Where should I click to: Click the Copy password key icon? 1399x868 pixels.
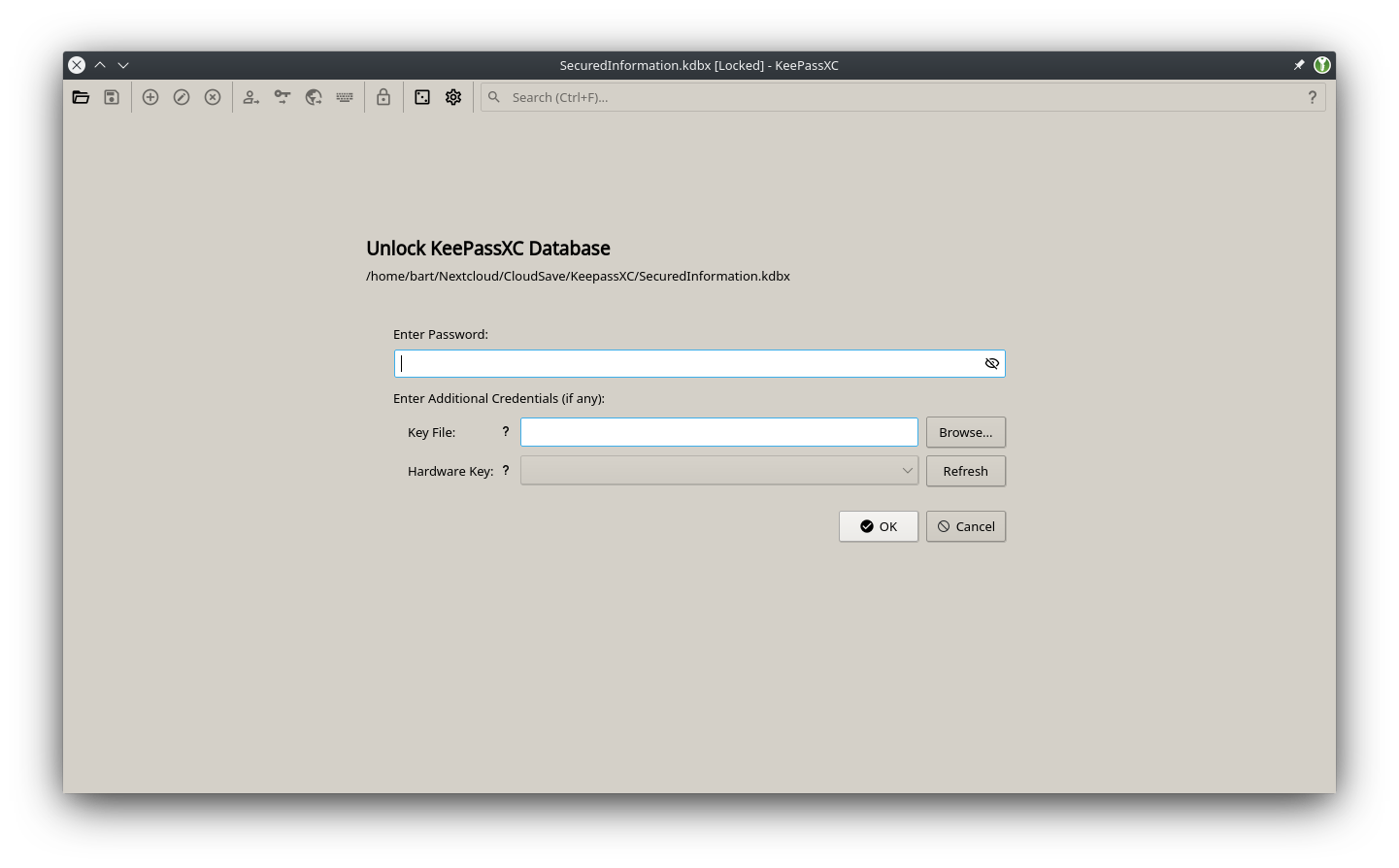[x=282, y=97]
